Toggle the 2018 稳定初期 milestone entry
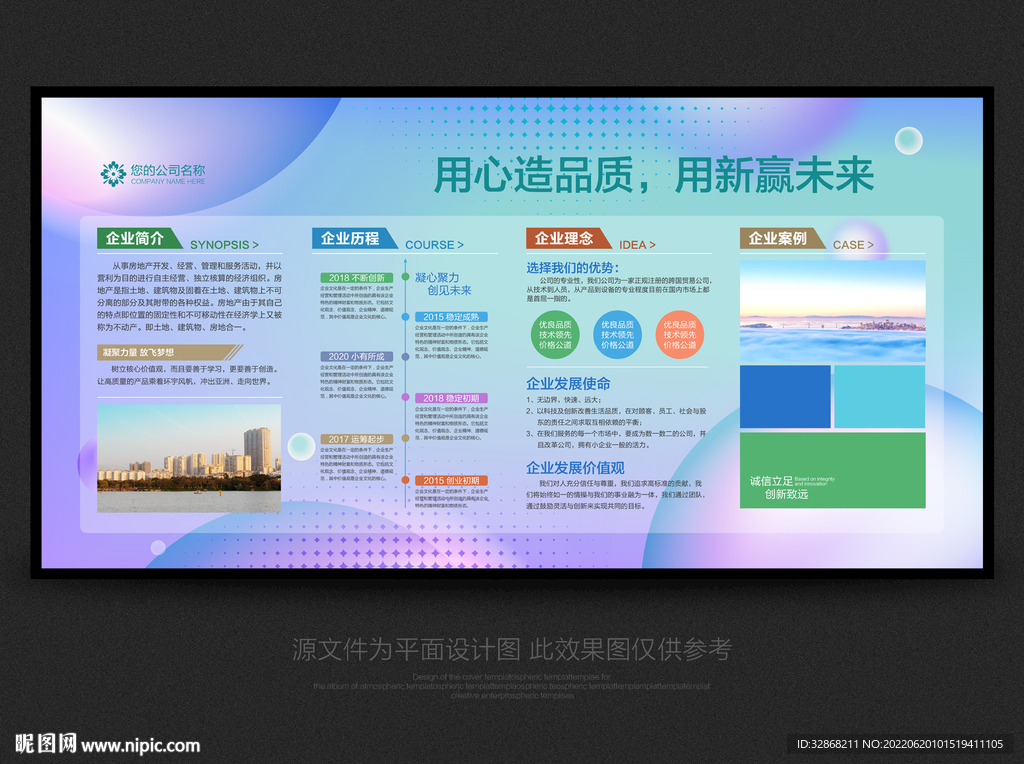The height and width of the screenshot is (764, 1024). tap(452, 398)
